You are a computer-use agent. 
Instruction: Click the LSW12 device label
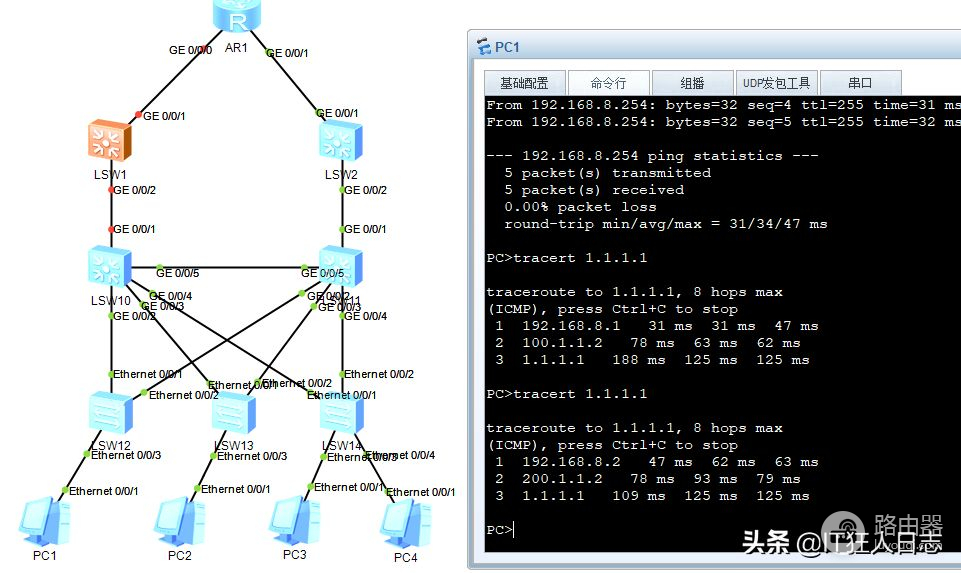[x=111, y=446]
